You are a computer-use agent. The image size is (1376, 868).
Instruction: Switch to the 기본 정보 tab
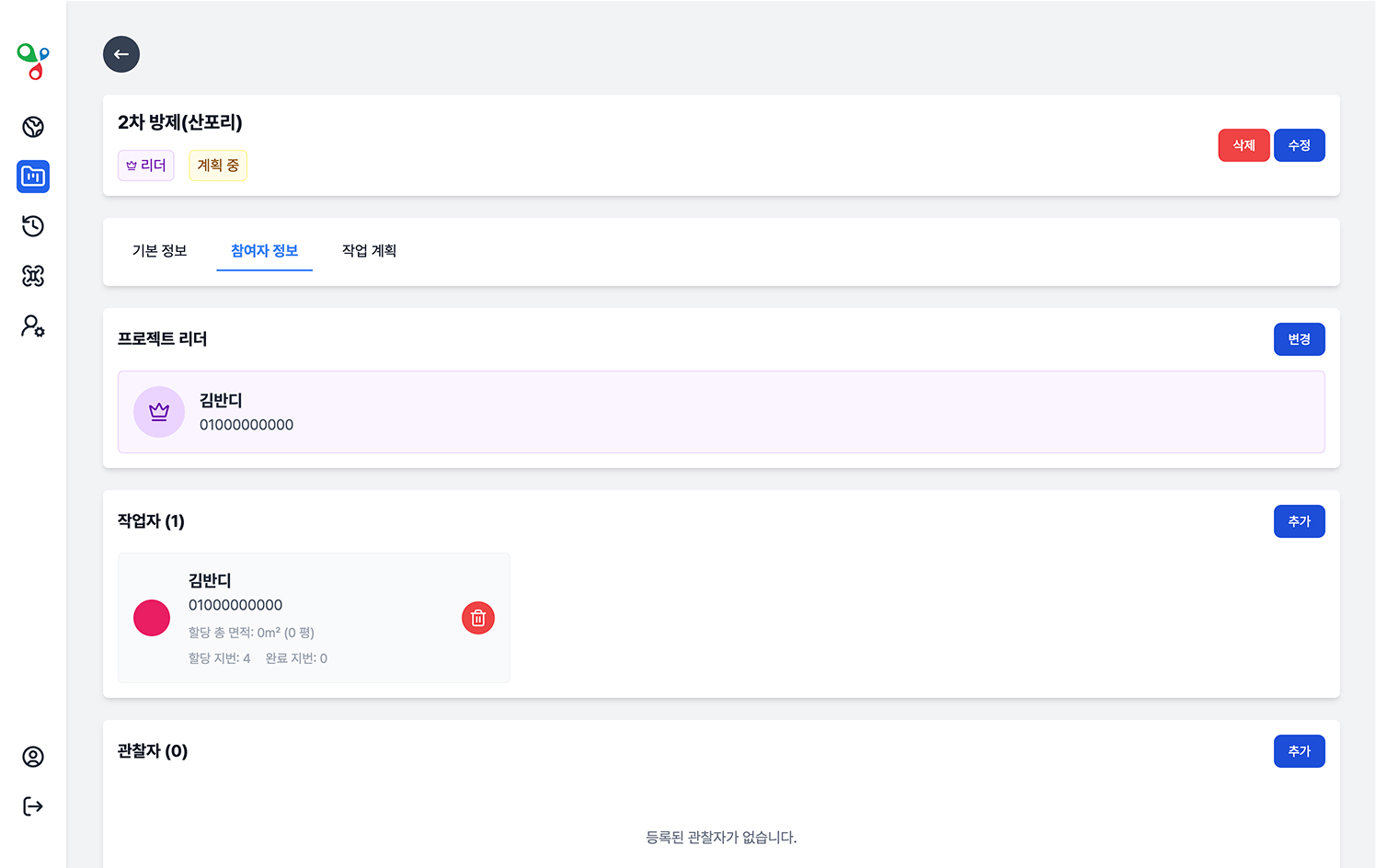(x=159, y=251)
